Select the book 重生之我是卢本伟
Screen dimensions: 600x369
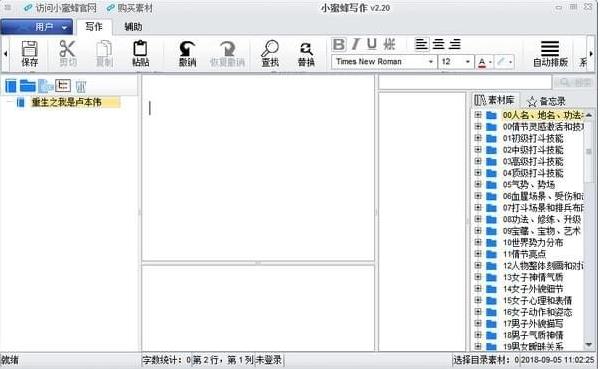(x=67, y=102)
